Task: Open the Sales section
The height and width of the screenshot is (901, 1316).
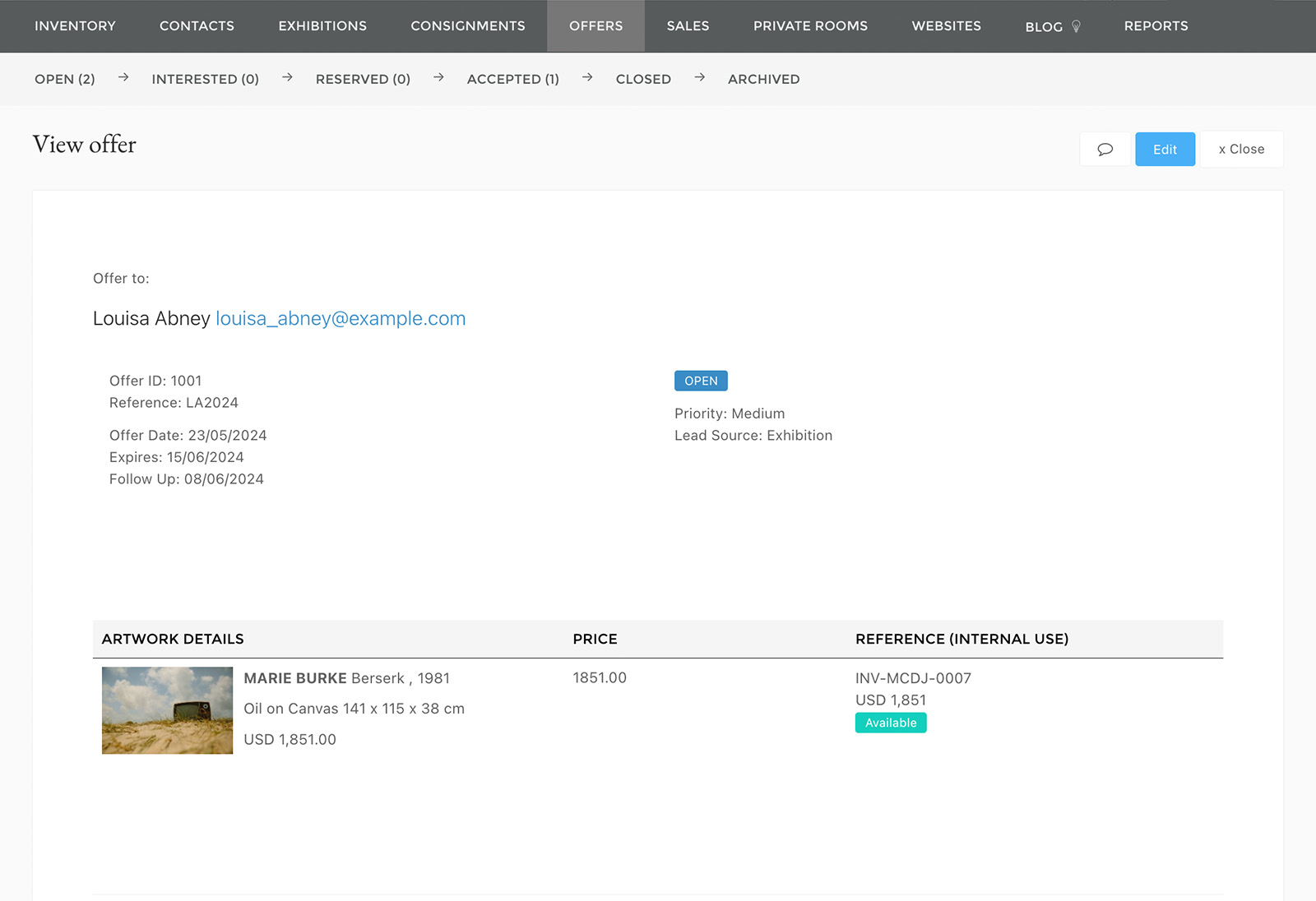Action: point(688,26)
